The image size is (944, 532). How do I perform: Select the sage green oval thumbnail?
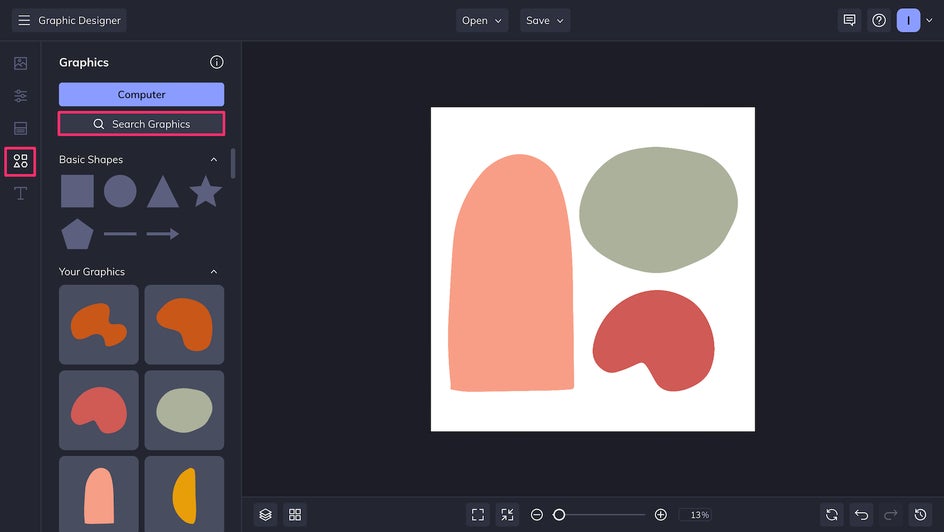(x=184, y=410)
